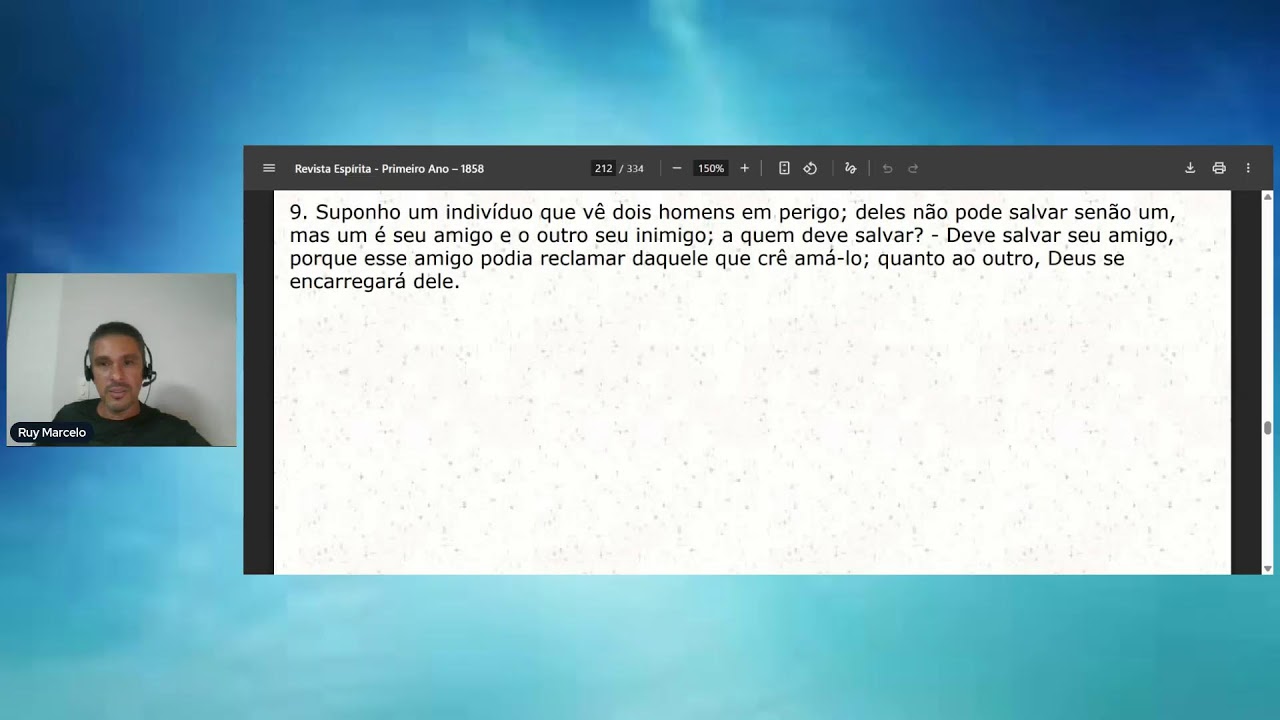Viewport: 1280px width, 720px height.
Task: Click the redo arrow in PDF toolbar
Action: (x=913, y=168)
